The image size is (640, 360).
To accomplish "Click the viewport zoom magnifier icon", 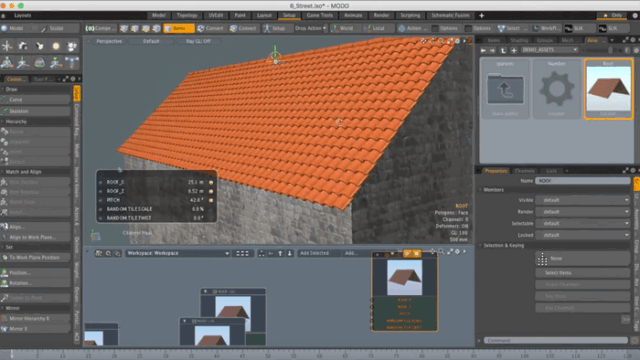I will tap(441, 41).
